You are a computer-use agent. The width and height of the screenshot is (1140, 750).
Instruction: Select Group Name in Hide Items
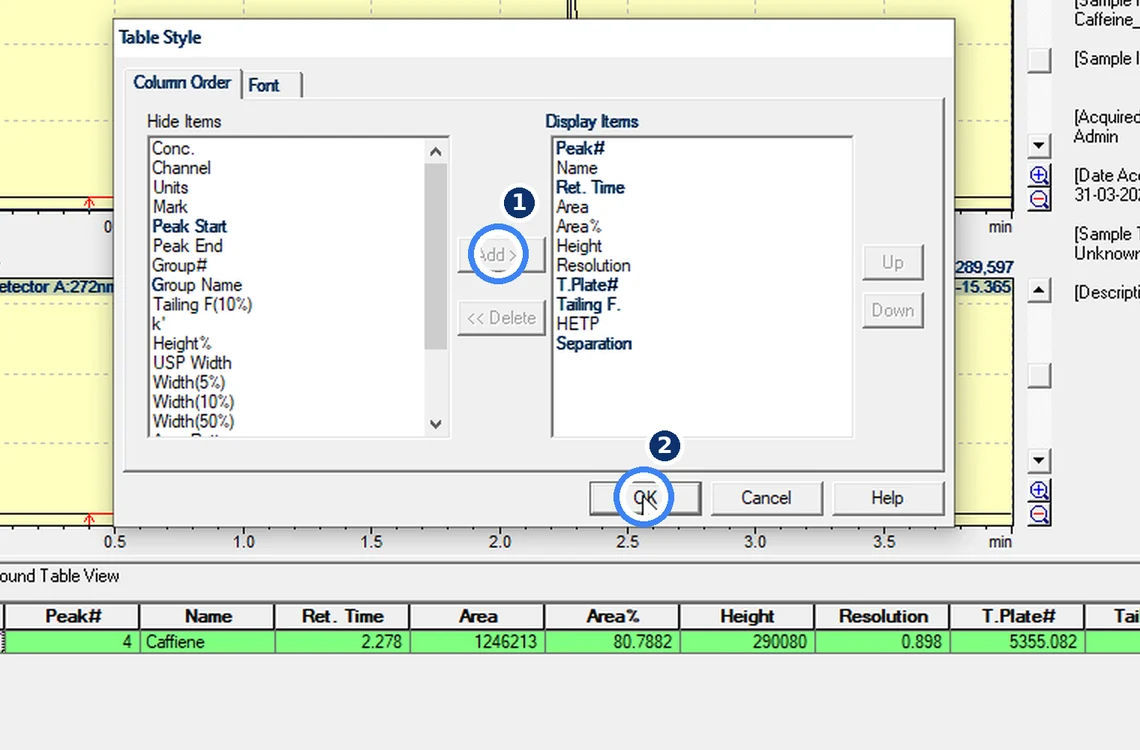[197, 286]
